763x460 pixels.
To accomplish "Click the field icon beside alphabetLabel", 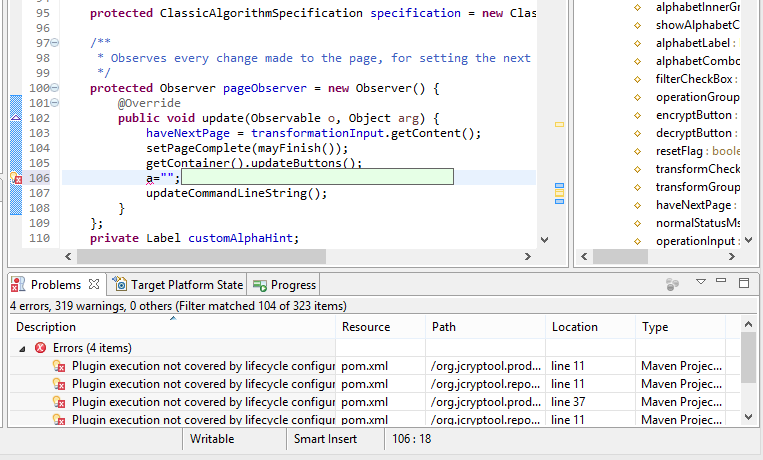I will pos(637,43).
